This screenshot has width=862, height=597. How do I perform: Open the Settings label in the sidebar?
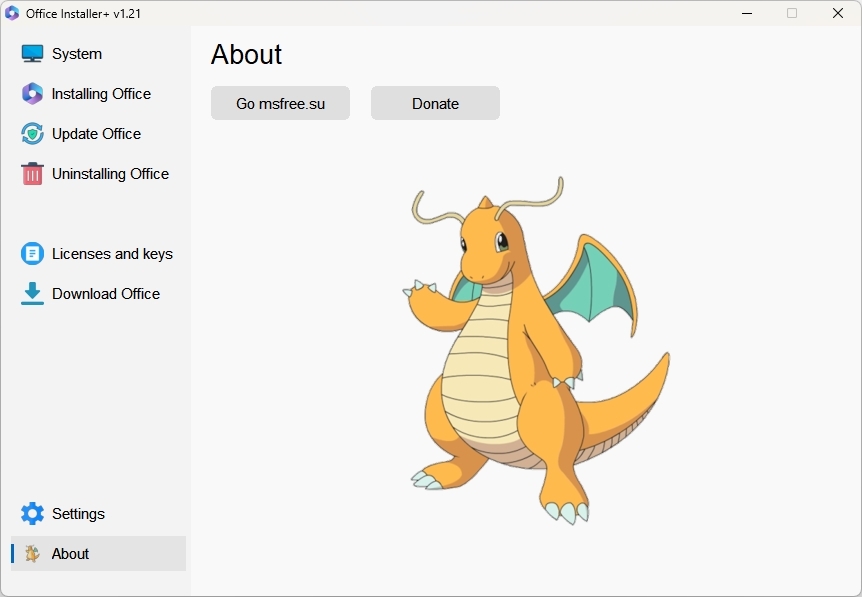tap(78, 513)
